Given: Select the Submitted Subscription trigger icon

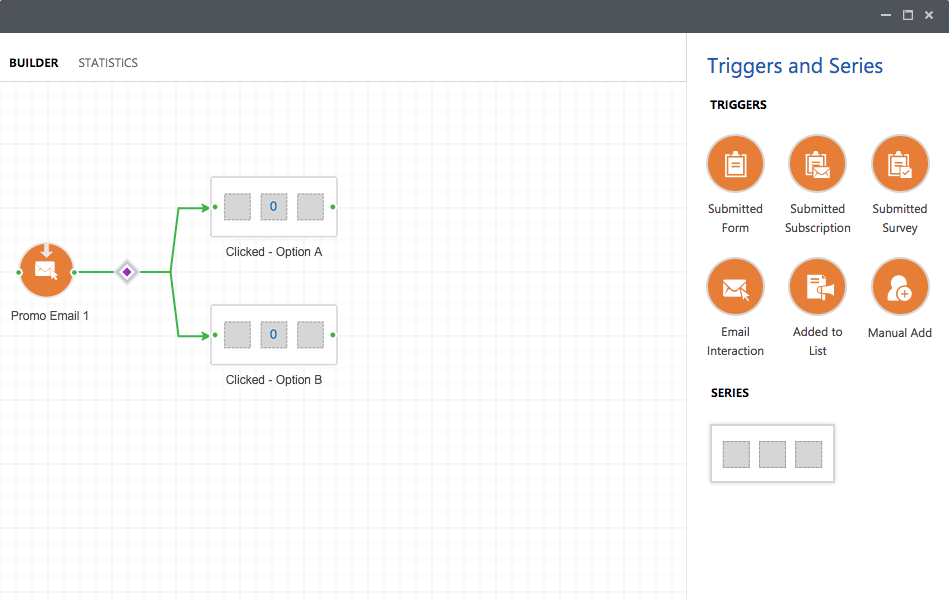Looking at the screenshot, I should 817,164.
